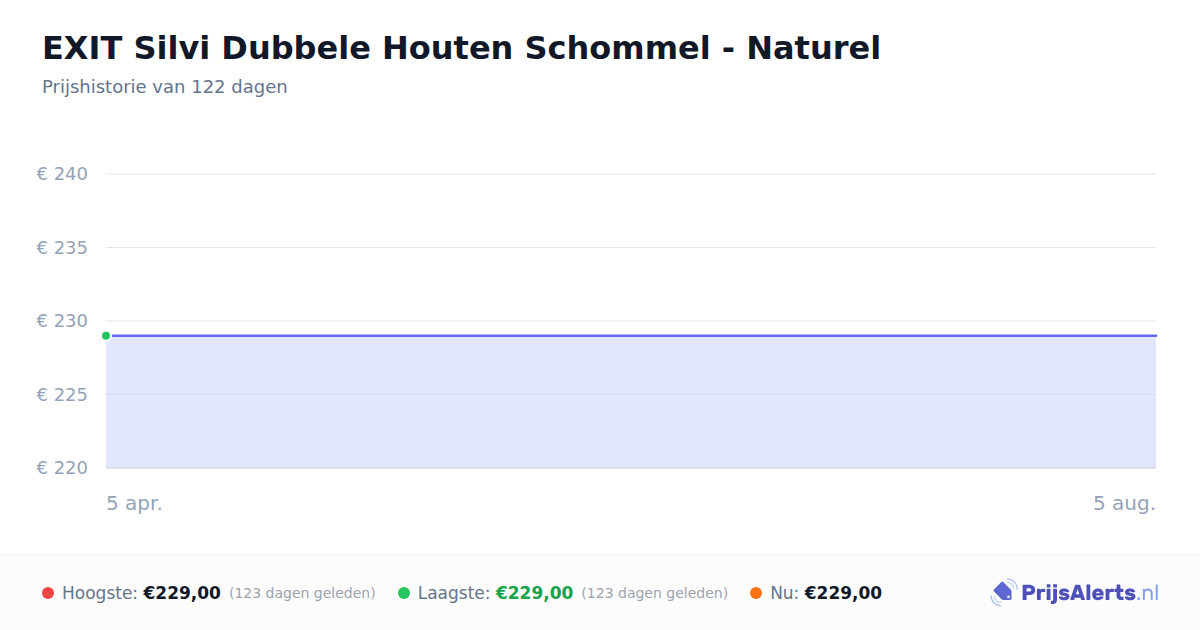
Task: Open the PrijsAlerts.nl brand link
Action: tap(1074, 593)
